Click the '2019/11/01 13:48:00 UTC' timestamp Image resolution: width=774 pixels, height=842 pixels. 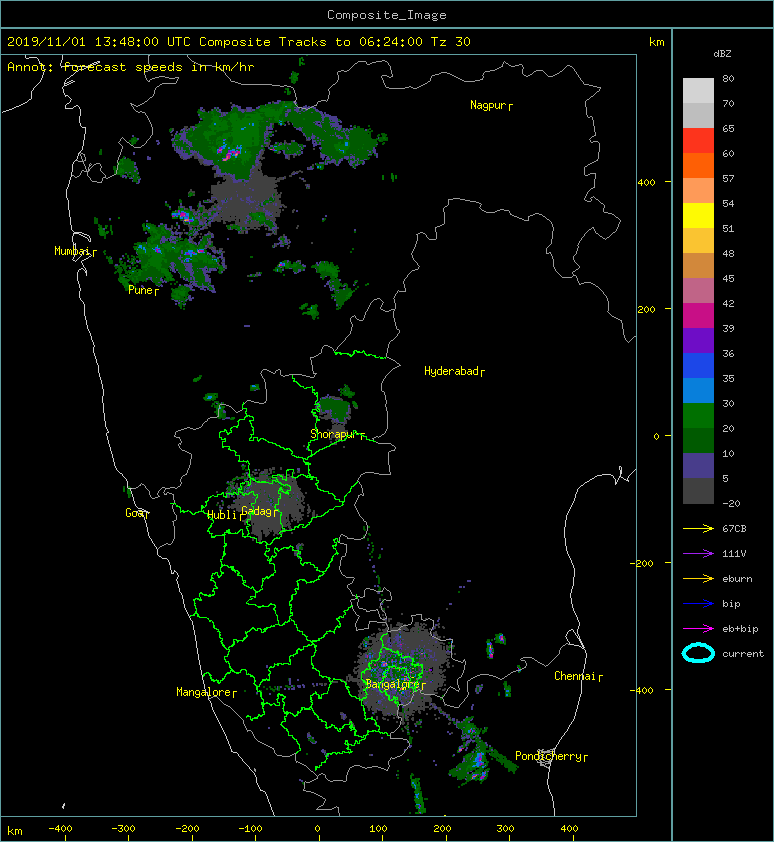pos(99,42)
